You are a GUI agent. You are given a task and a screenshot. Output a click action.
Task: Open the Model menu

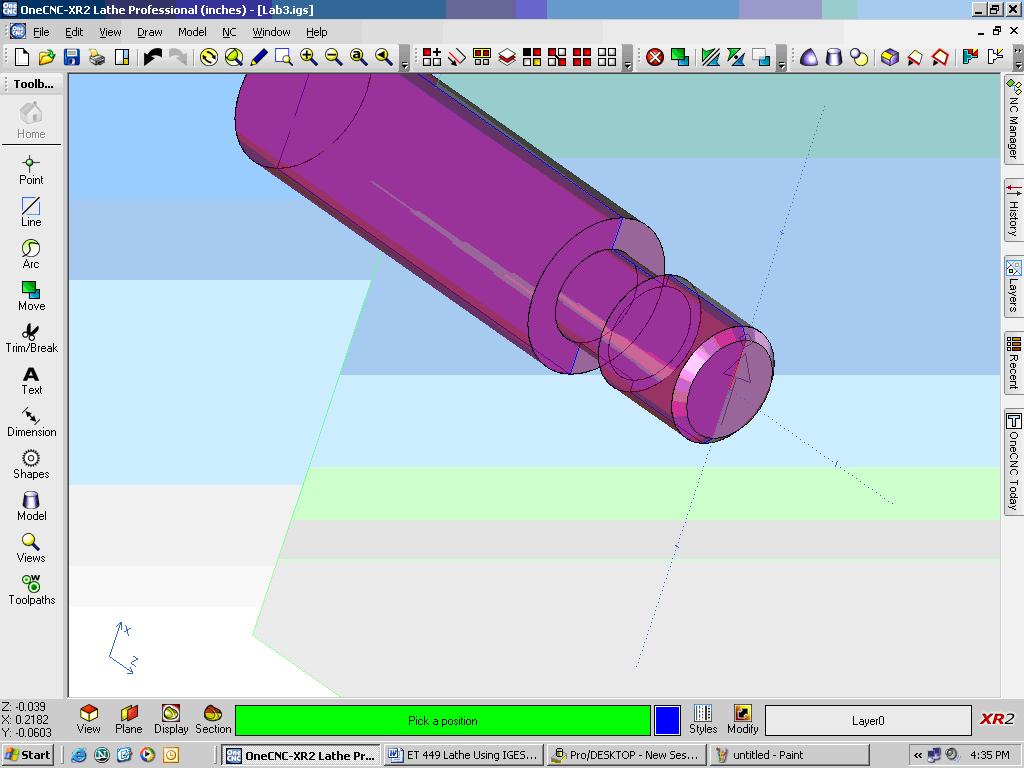[x=192, y=32]
